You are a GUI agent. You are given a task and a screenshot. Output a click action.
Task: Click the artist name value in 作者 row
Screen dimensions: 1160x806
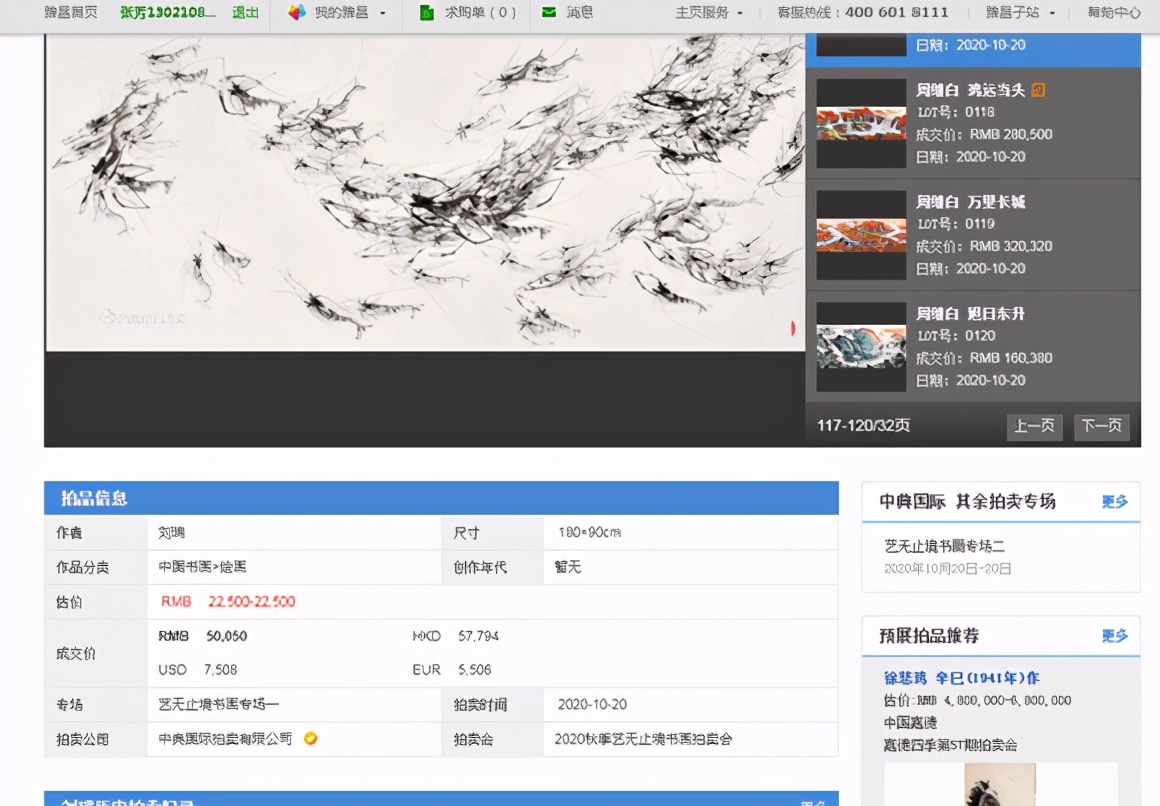[x=172, y=532]
